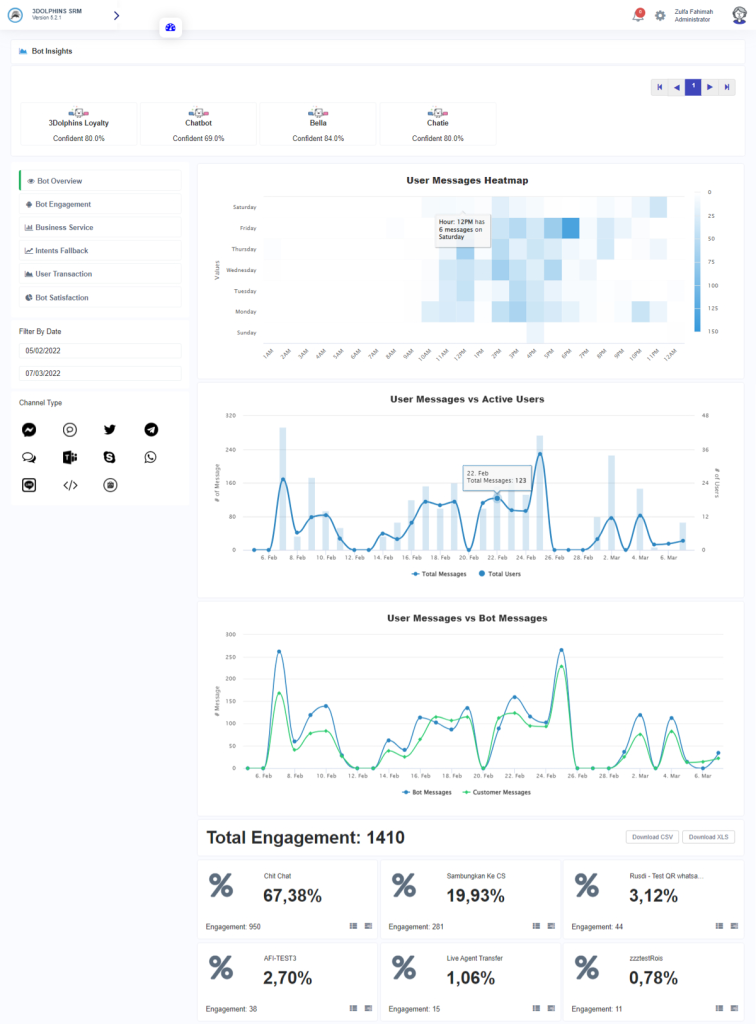The height and width of the screenshot is (1024, 756).
Task: Choose the Telegram channel filter
Action: [151, 430]
